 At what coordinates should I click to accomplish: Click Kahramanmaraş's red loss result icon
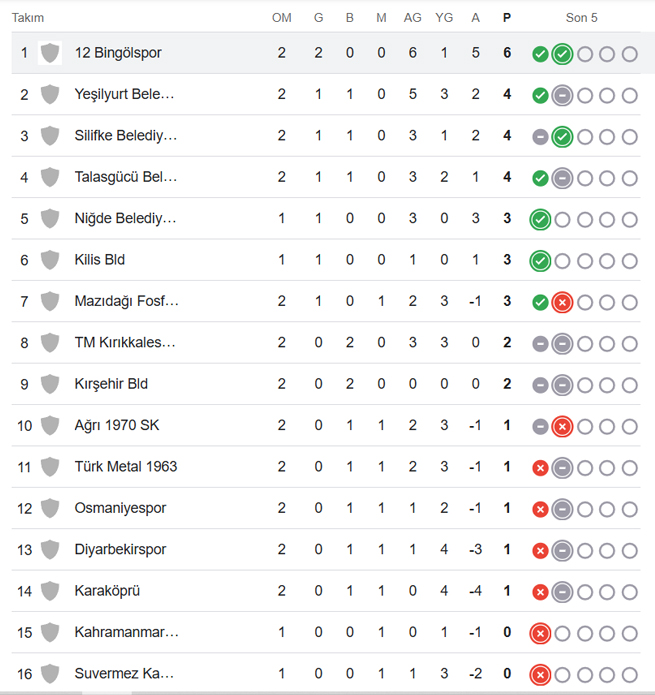pos(540,633)
